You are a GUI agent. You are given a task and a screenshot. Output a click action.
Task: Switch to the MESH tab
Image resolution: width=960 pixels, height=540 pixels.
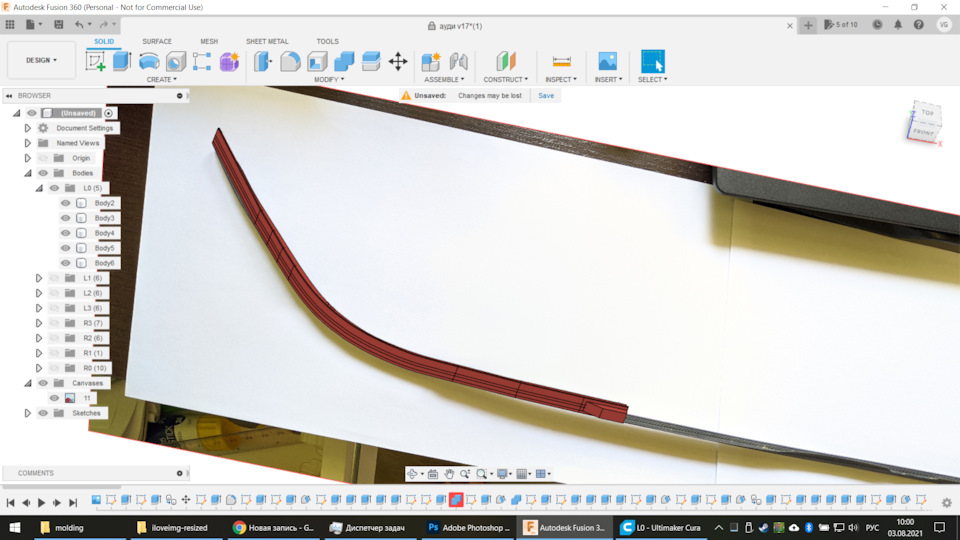point(209,41)
